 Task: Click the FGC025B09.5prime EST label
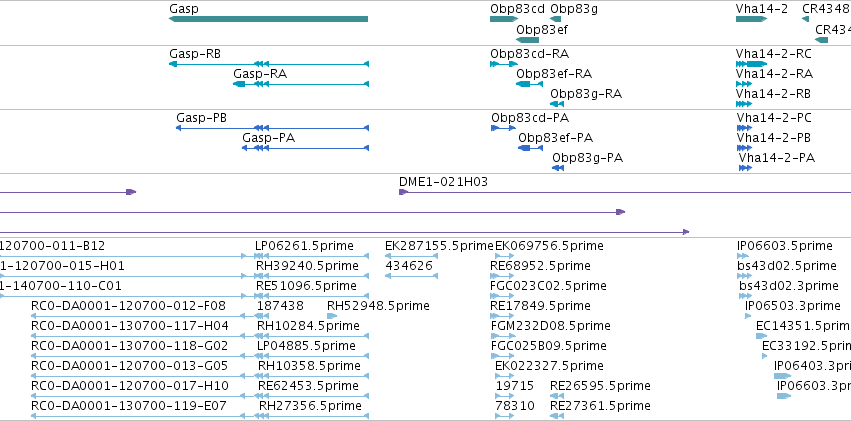[549, 346]
